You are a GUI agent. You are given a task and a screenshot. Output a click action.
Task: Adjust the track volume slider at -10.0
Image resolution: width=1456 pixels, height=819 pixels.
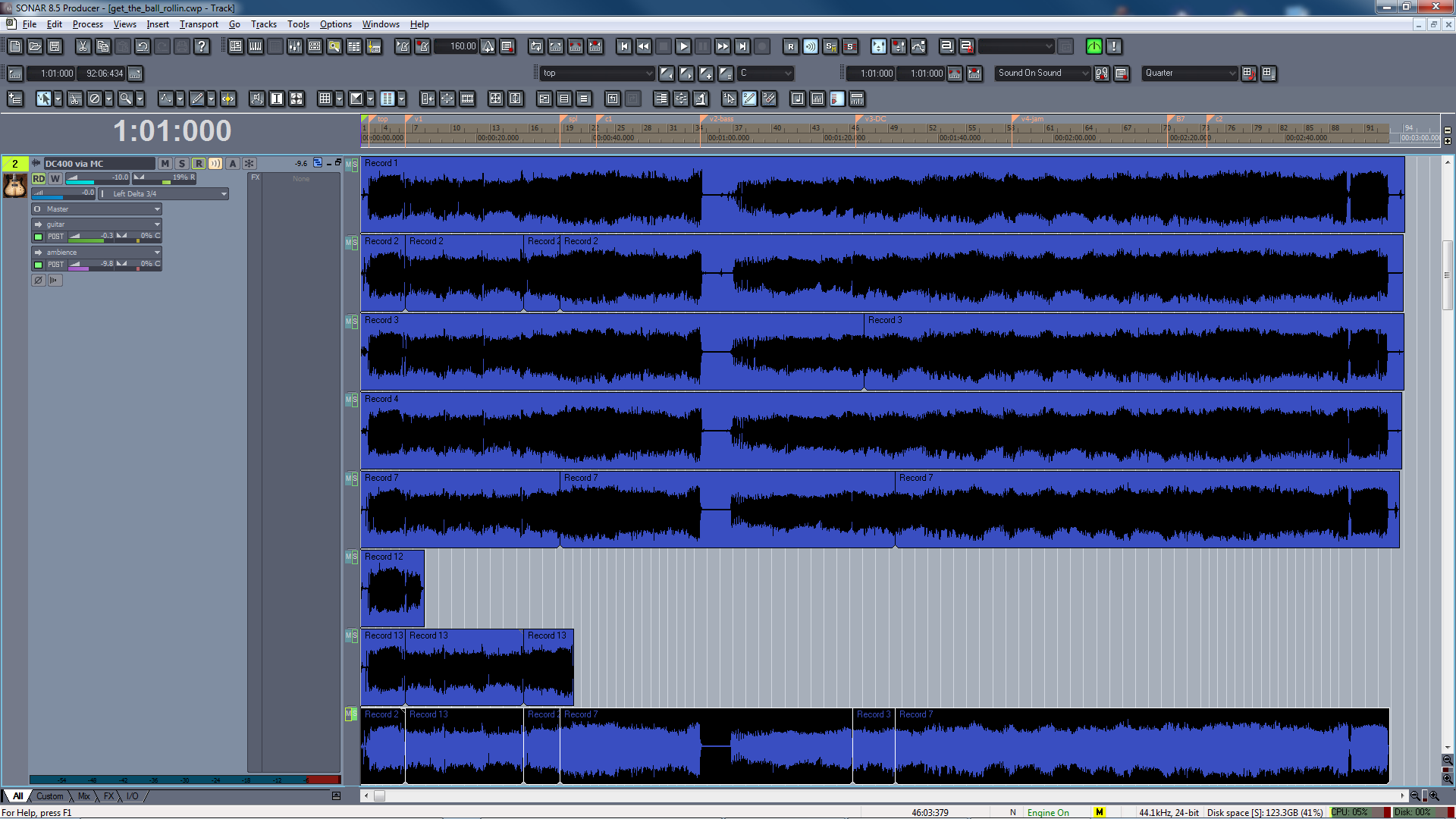[x=98, y=179]
